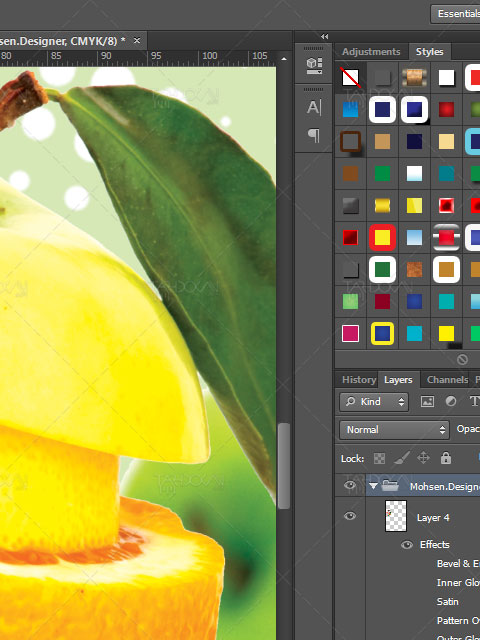Collapse the Mohsen.Designer group triangle

[x=372, y=486]
